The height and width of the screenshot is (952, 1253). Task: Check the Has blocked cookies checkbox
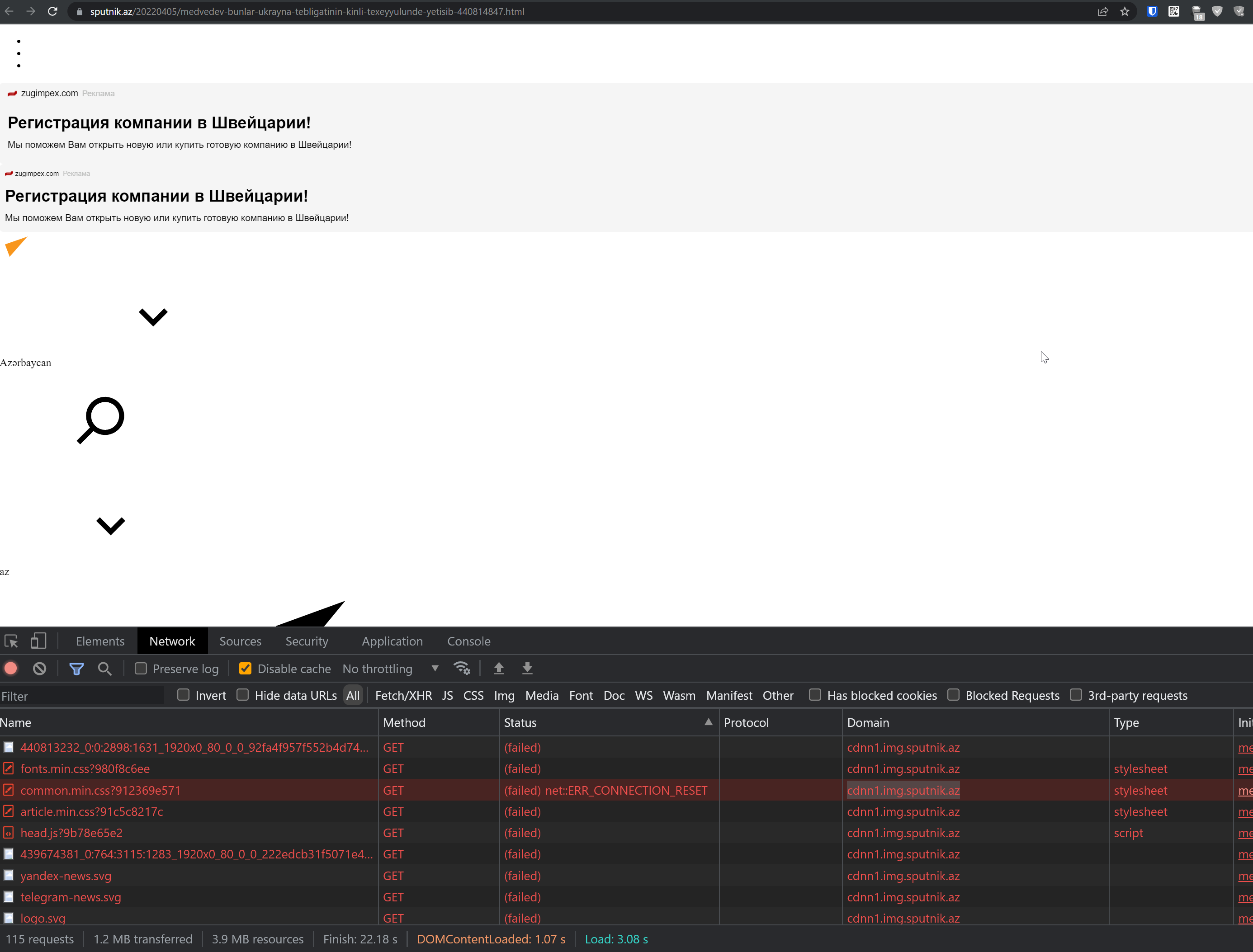815,695
